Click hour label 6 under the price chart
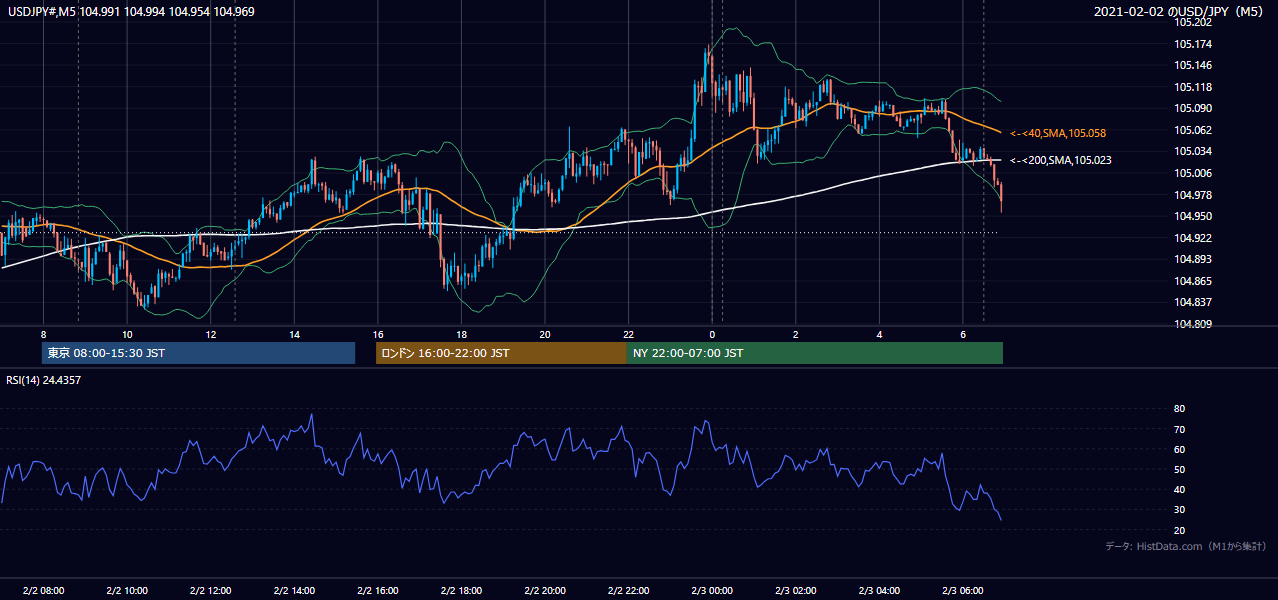 tap(962, 334)
